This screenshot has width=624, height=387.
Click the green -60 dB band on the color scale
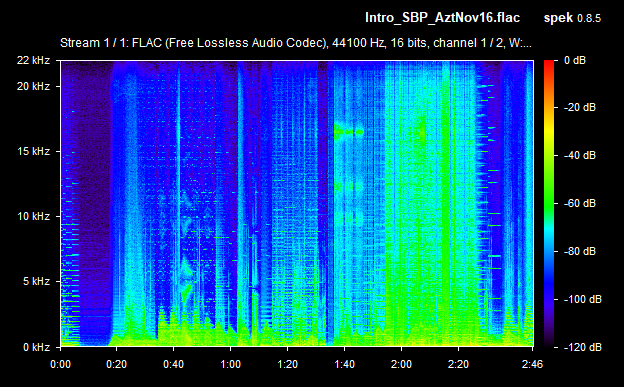[549, 203]
